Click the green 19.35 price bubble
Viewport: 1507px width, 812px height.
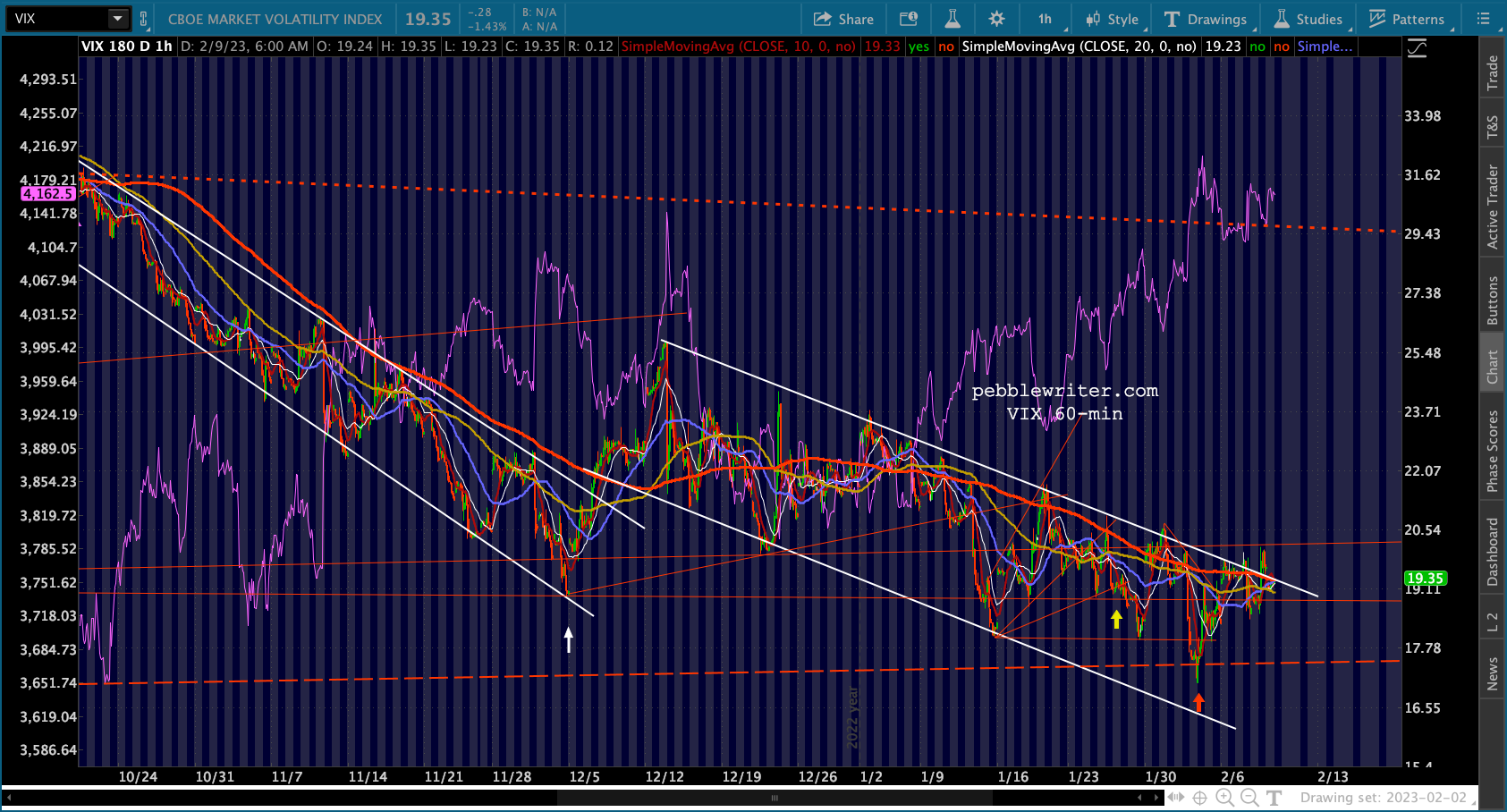[x=1425, y=579]
